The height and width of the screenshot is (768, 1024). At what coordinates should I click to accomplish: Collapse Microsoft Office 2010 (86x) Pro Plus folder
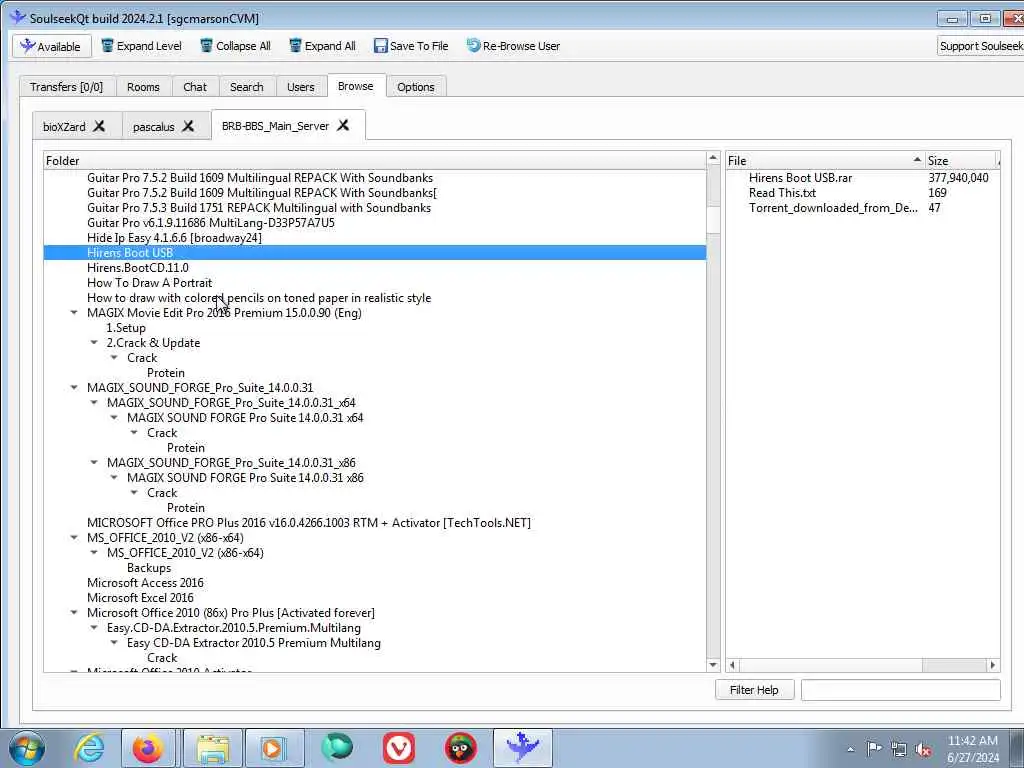[x=74, y=613]
